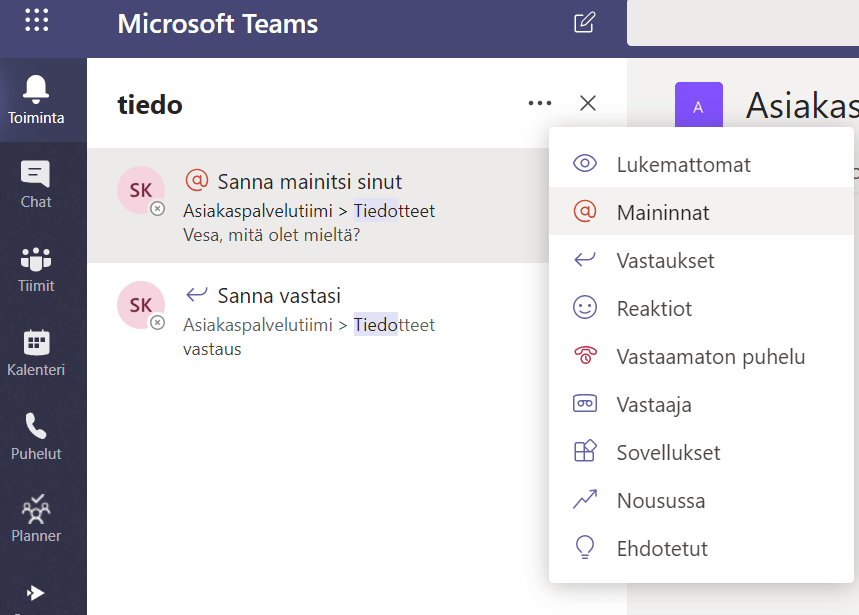Select Vastaamaton puhelu missed call filter
The width and height of the screenshot is (859, 615).
coord(710,356)
